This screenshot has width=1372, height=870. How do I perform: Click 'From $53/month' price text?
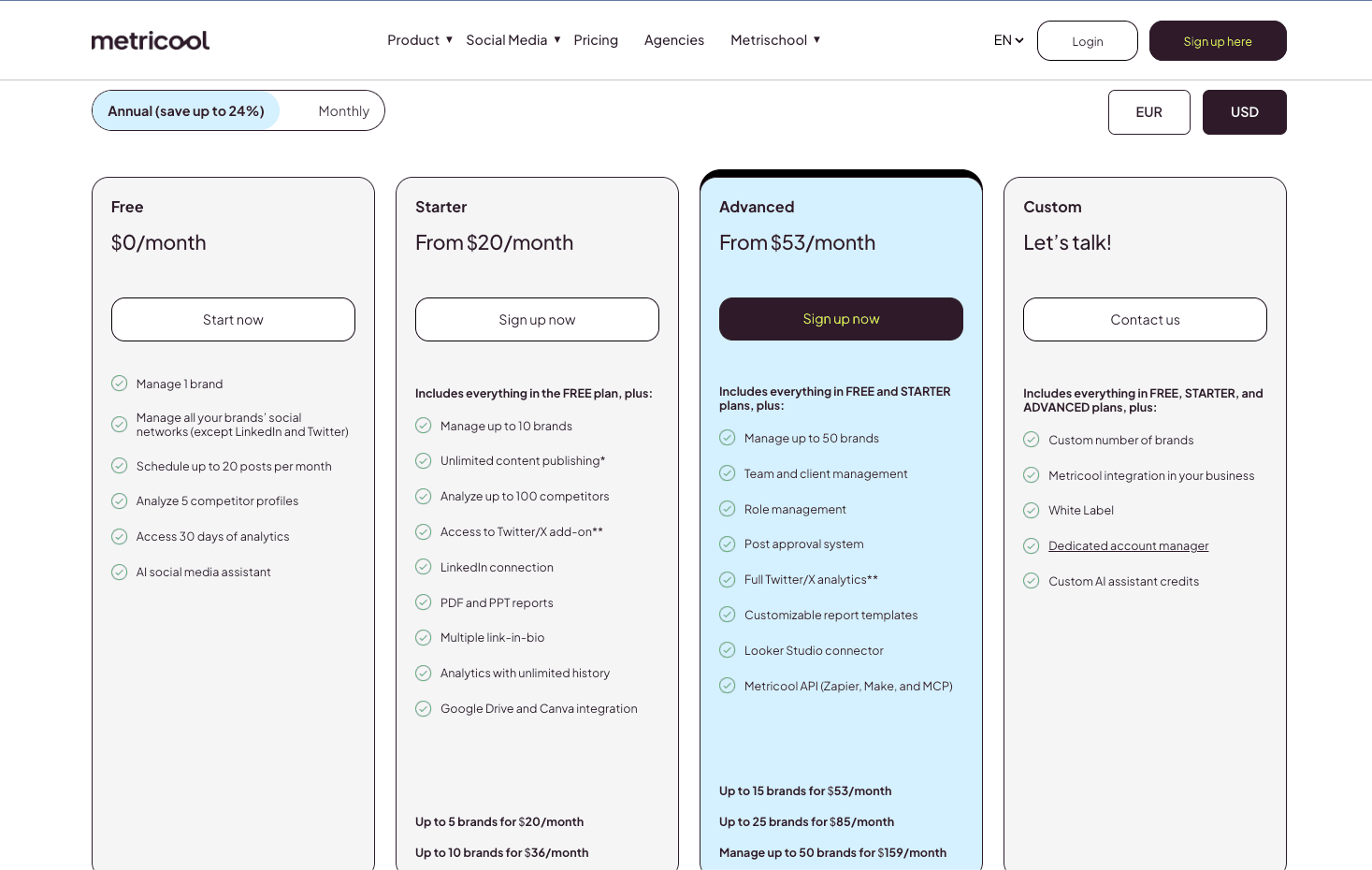(x=797, y=242)
